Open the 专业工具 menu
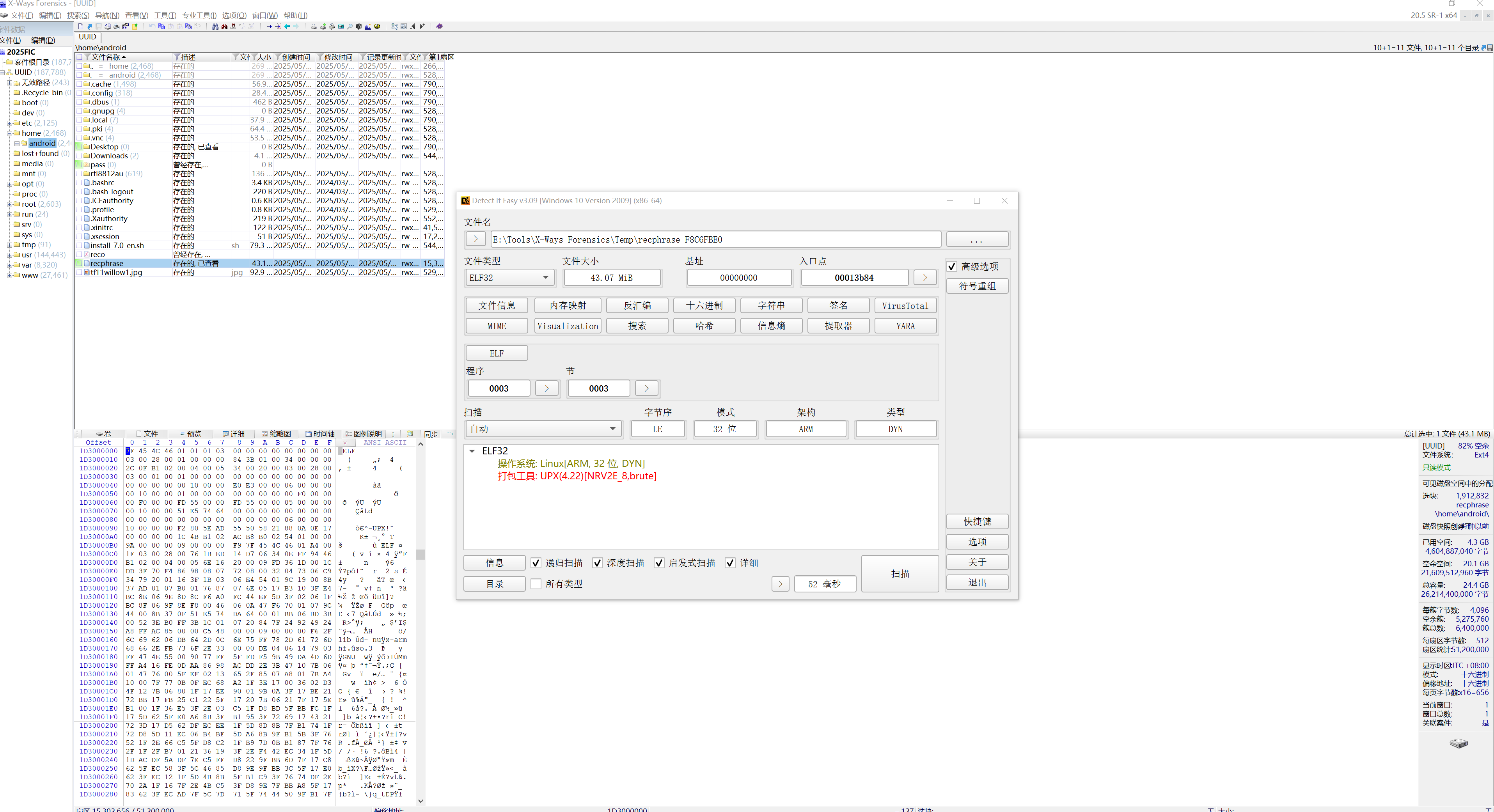The width and height of the screenshot is (1494, 812). [x=199, y=15]
